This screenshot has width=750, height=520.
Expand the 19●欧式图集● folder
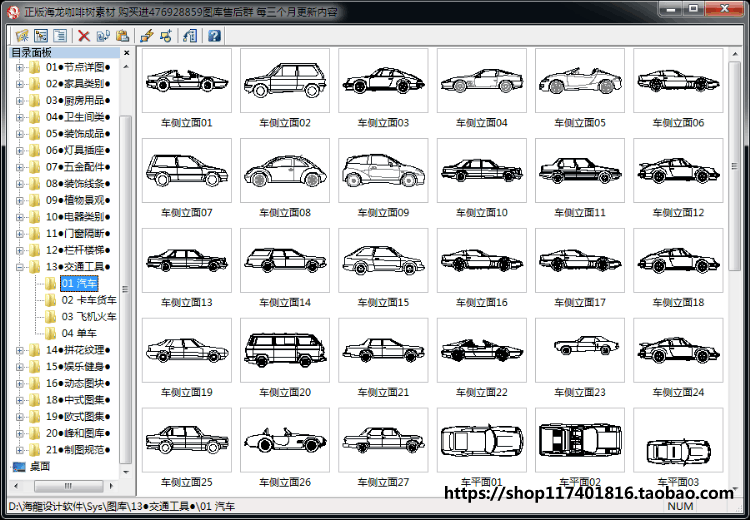20,416
